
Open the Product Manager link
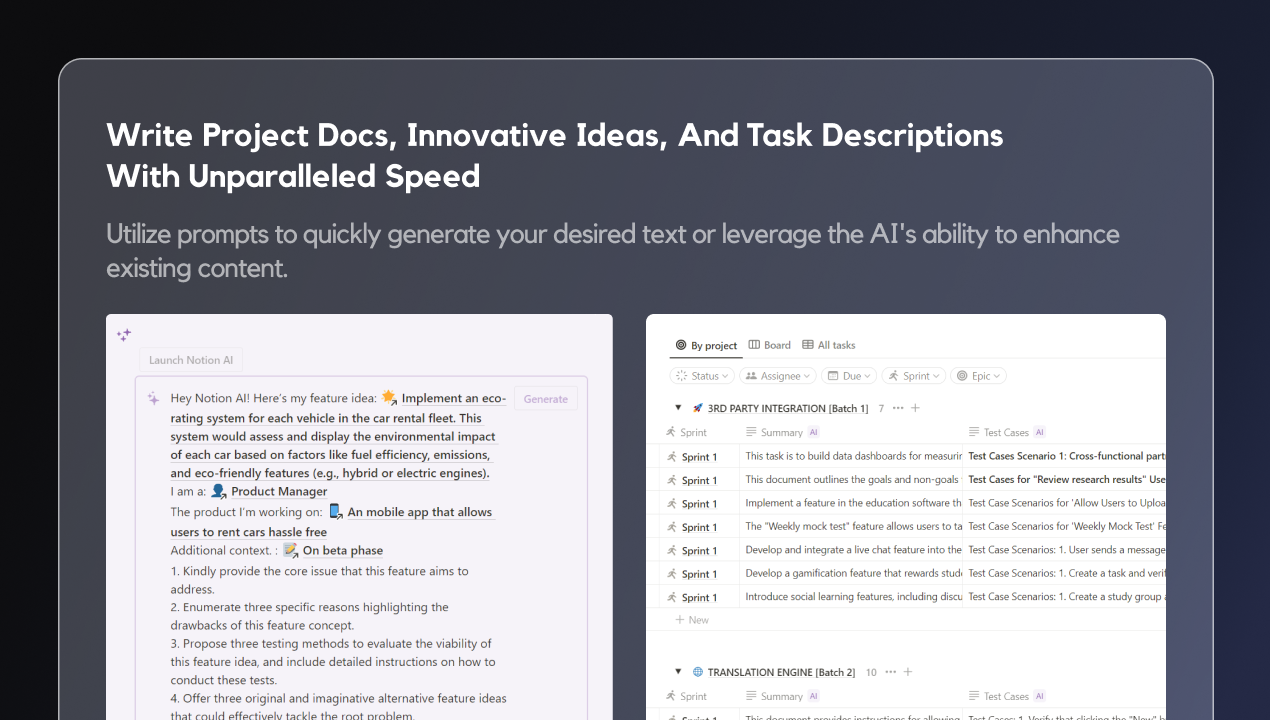point(279,492)
